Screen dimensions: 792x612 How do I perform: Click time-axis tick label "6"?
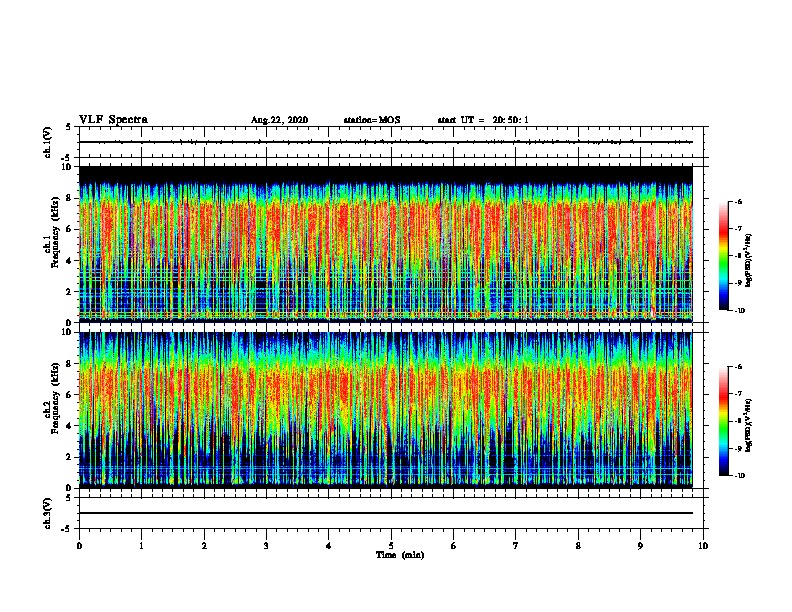(454, 546)
